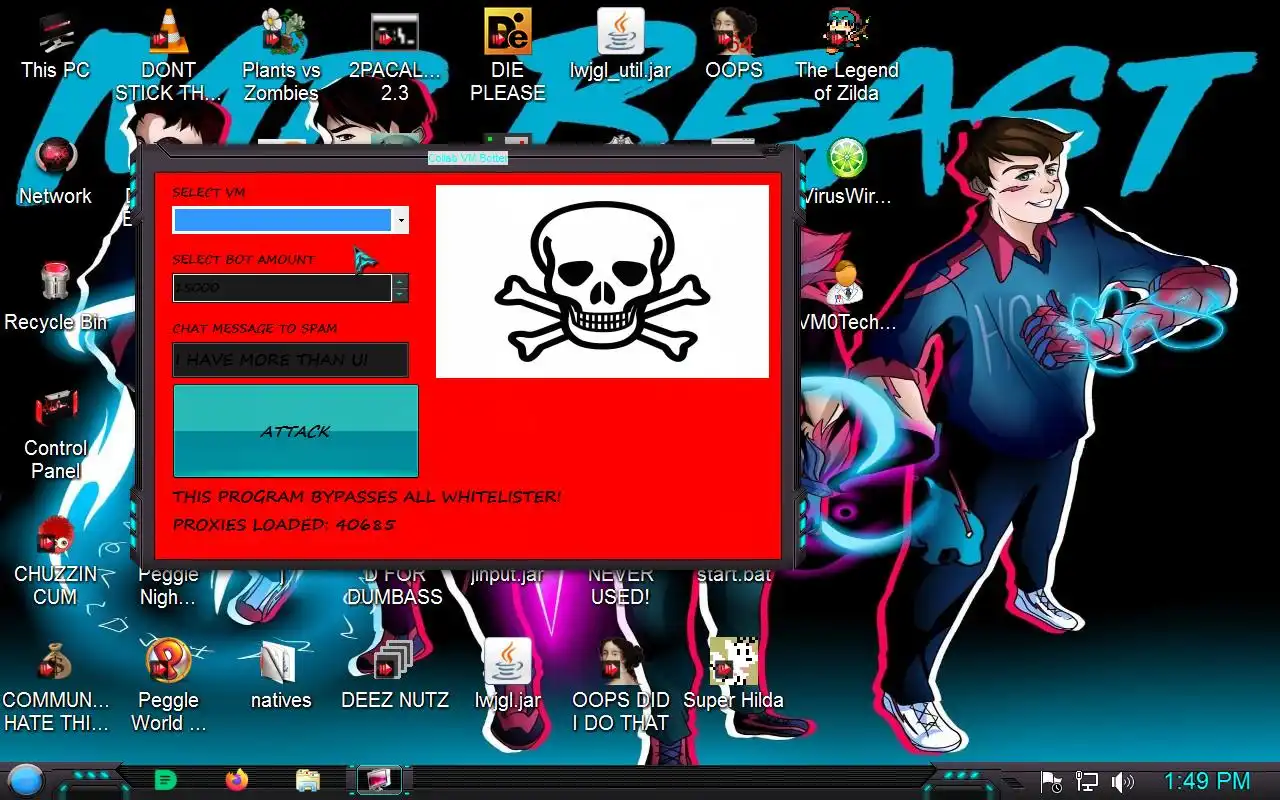The width and height of the screenshot is (1280, 800).
Task: Open File Explorer from the taskbar
Action: point(308,780)
